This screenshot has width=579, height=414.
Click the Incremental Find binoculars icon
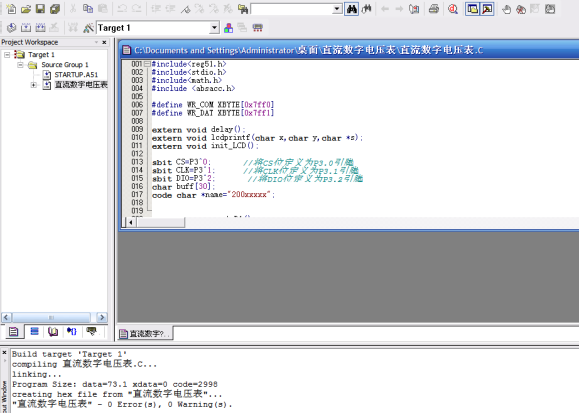(x=366, y=9)
